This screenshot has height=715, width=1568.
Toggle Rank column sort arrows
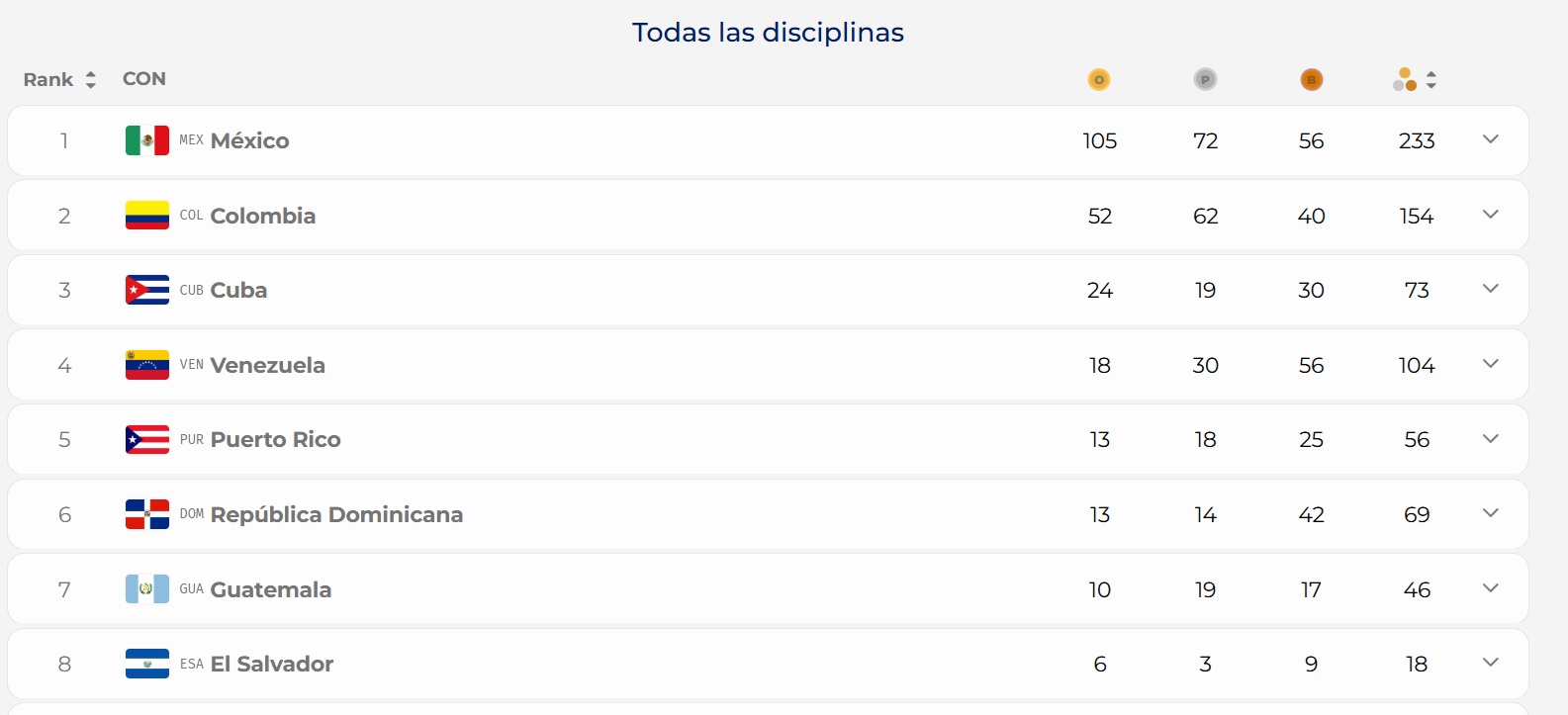[x=91, y=80]
